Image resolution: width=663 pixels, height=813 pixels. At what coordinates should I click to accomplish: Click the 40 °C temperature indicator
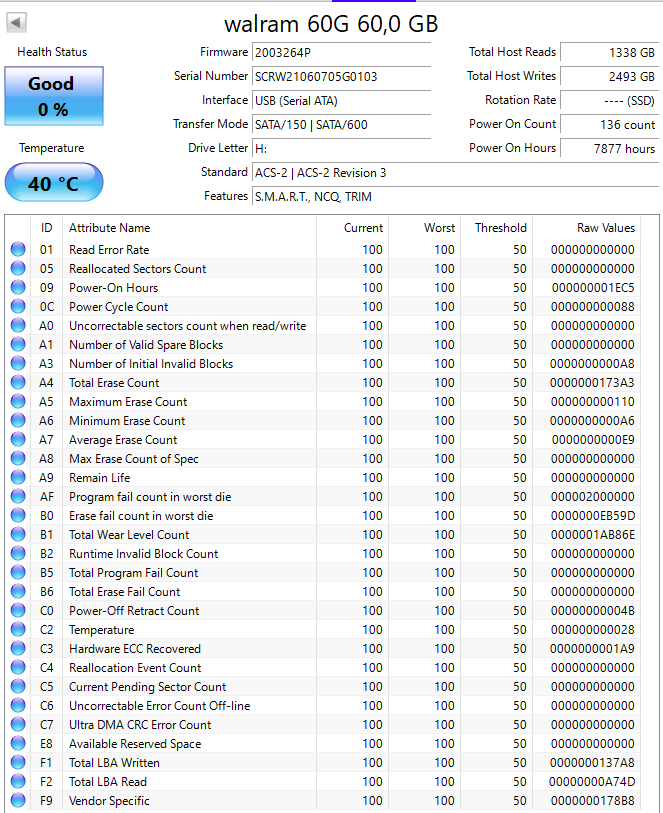pyautogui.click(x=54, y=184)
